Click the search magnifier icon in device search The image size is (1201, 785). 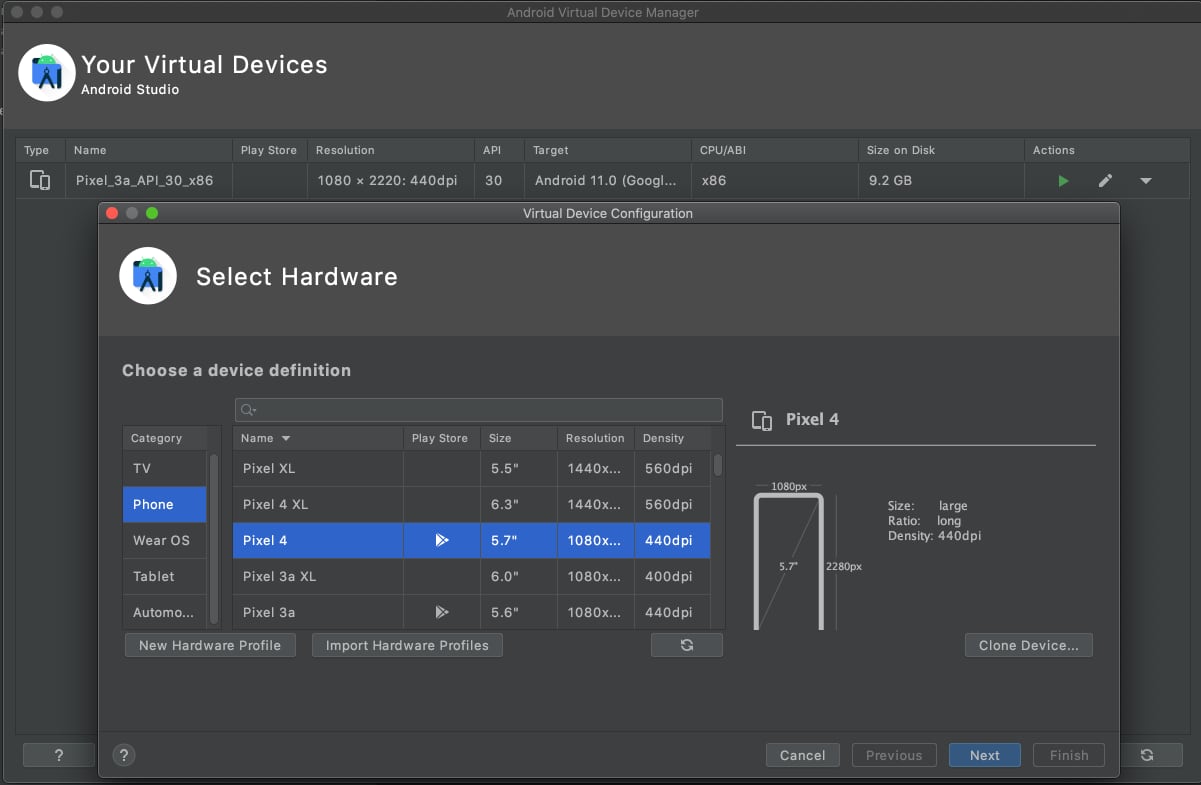point(249,410)
